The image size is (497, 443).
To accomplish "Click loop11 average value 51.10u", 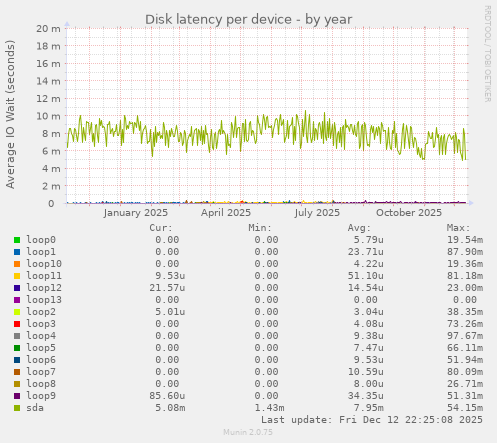I will point(366,276).
